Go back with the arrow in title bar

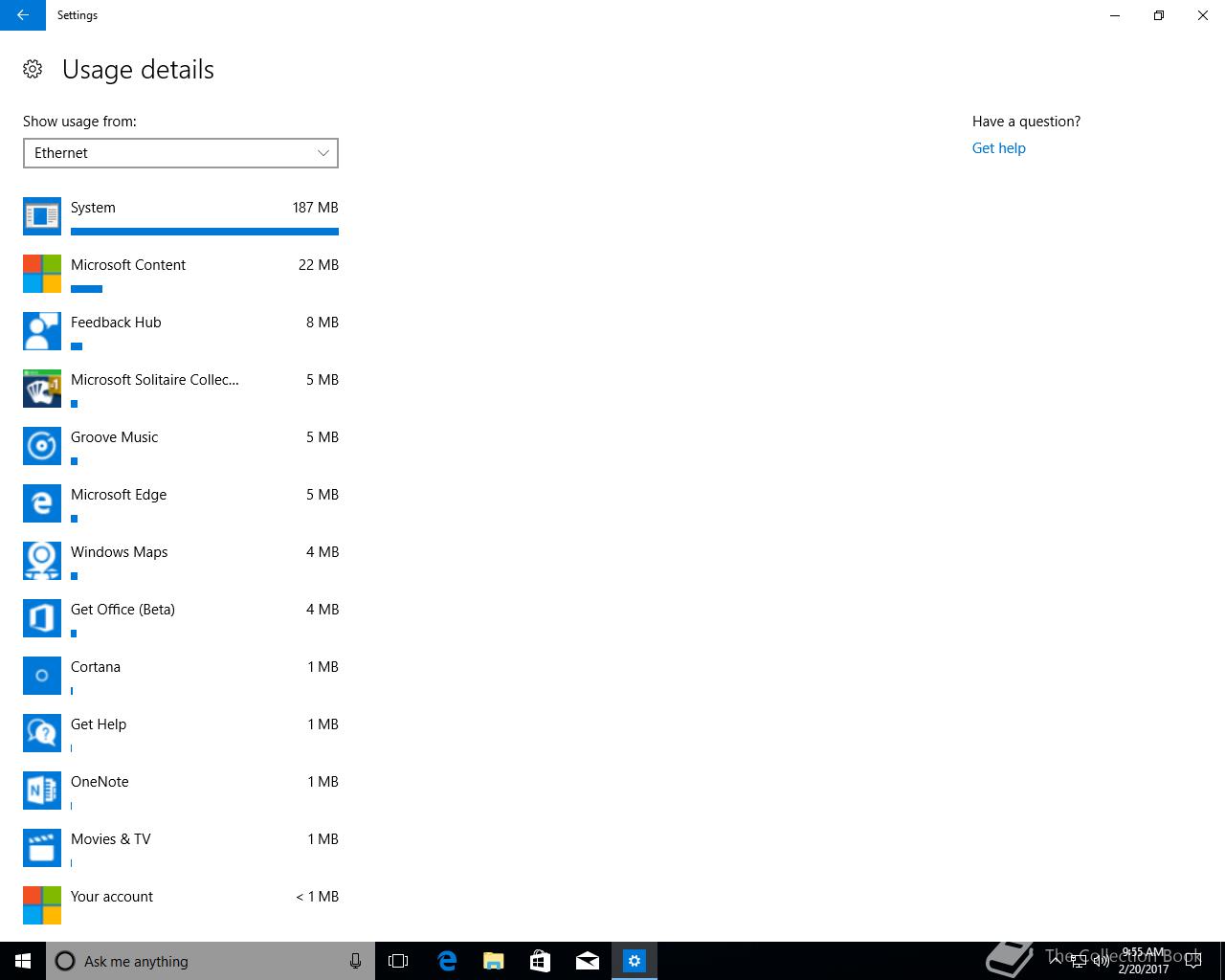point(23,15)
